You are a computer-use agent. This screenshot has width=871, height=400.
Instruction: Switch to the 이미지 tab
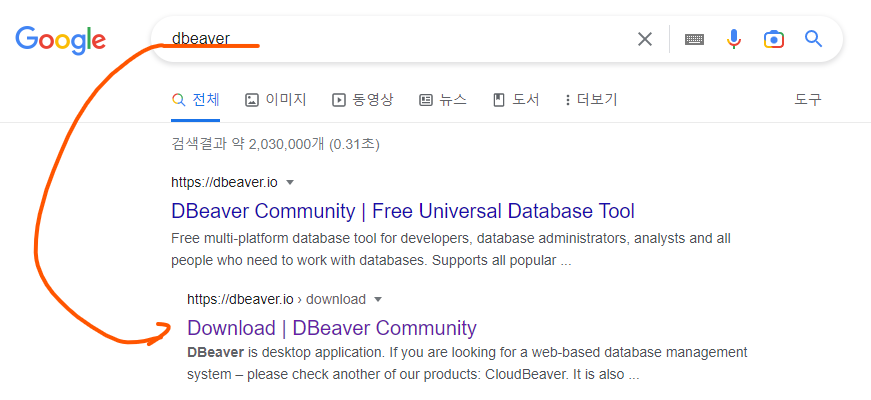tap(276, 100)
